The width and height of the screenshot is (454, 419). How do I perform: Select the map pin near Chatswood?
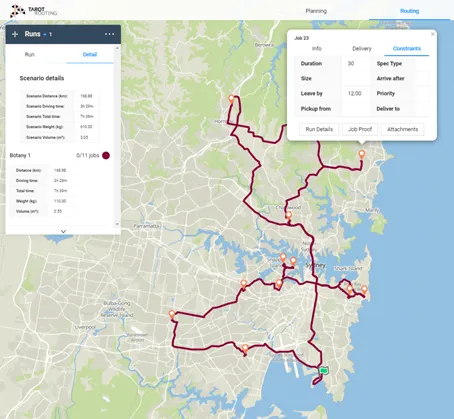coord(289,216)
